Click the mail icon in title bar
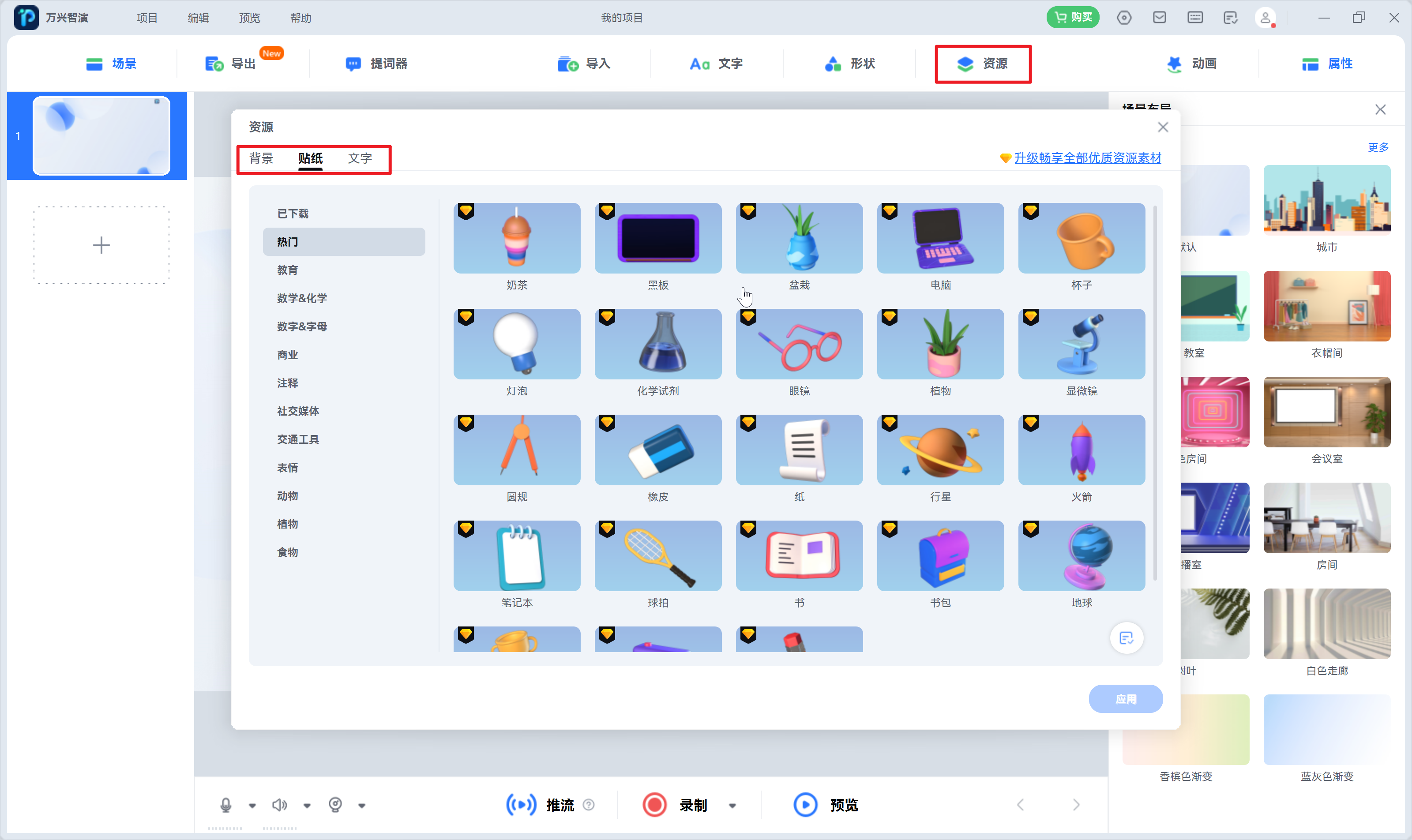The height and width of the screenshot is (840, 1412). point(1160,18)
